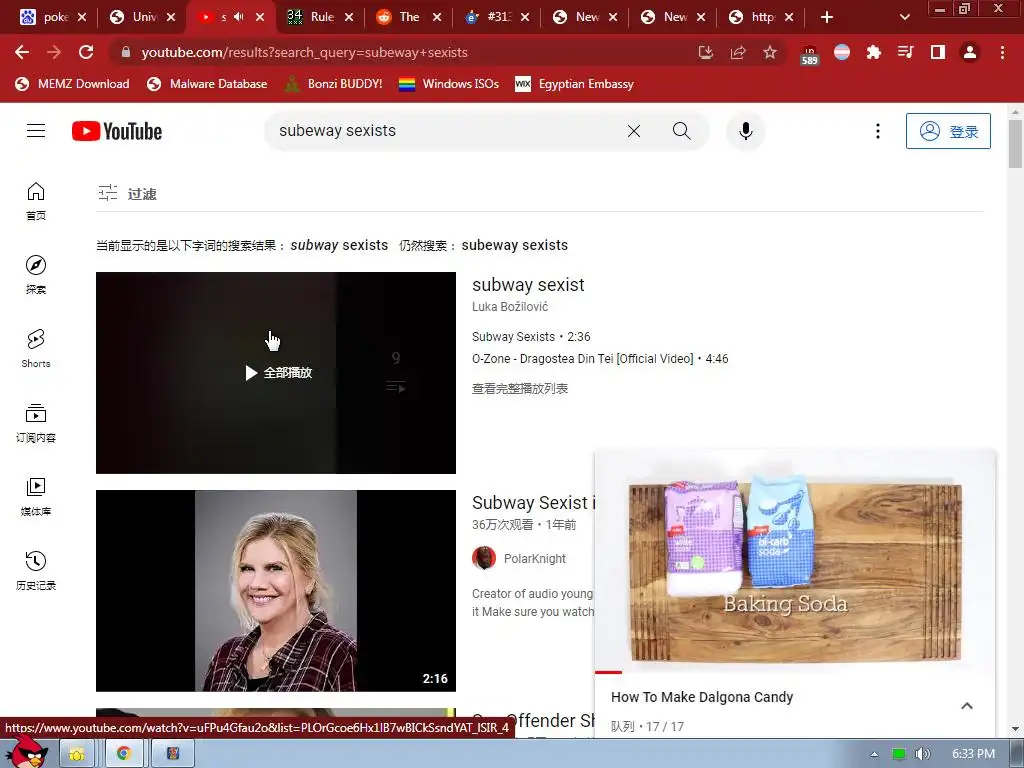Open How To Make Dalgona Candy title

[x=702, y=697]
